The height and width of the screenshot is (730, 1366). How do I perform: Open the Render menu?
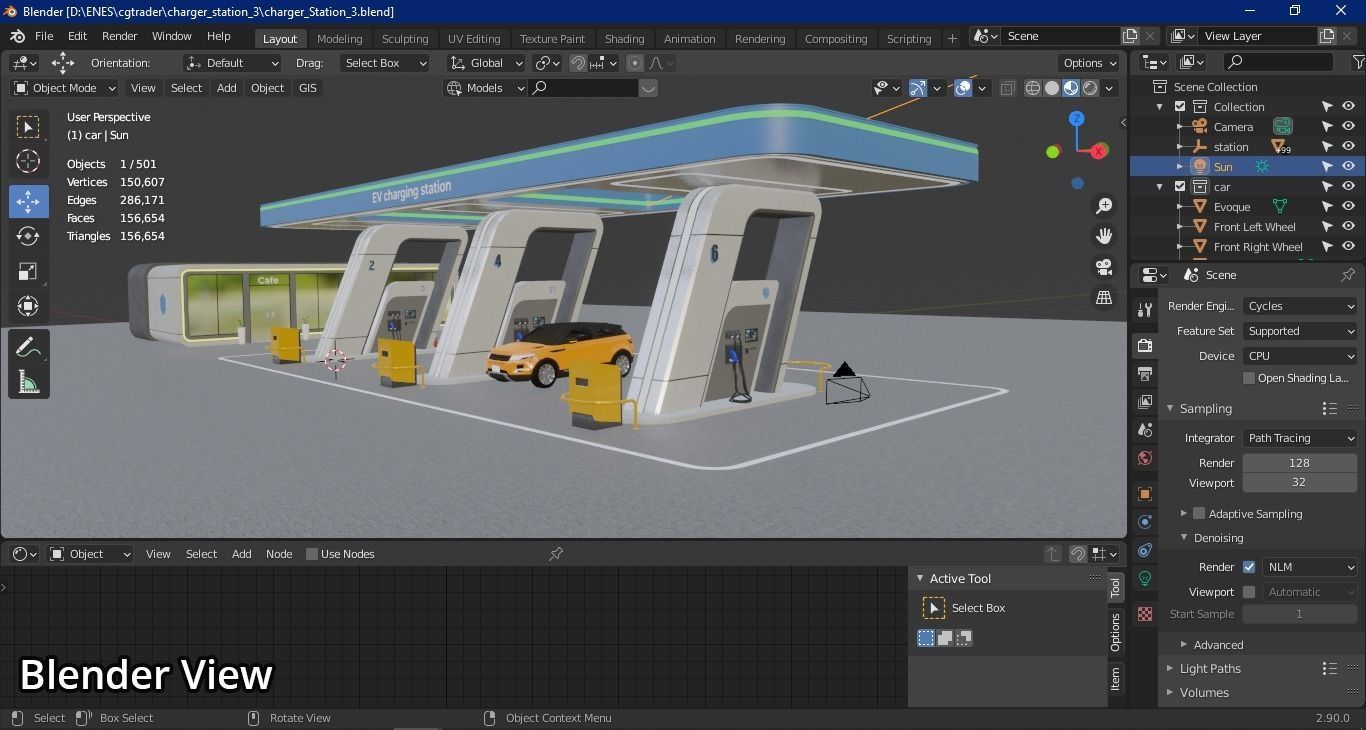[x=119, y=36]
